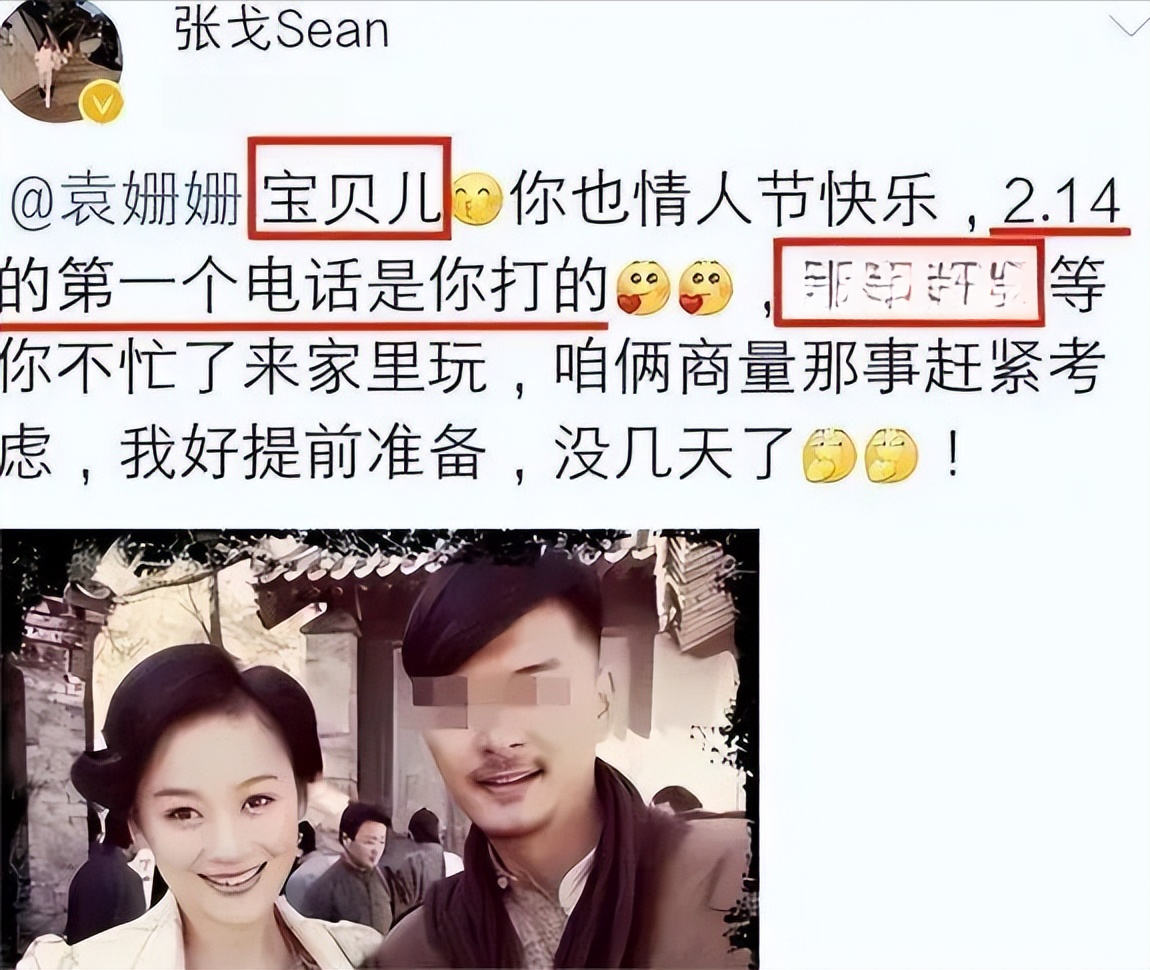Open the profile avatar of 张戈Sean
Image resolution: width=1150 pixels, height=970 pixels.
coord(62,57)
